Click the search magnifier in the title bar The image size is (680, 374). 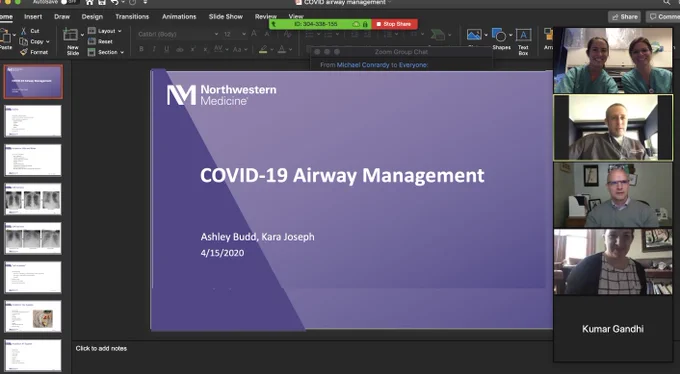point(667,3)
